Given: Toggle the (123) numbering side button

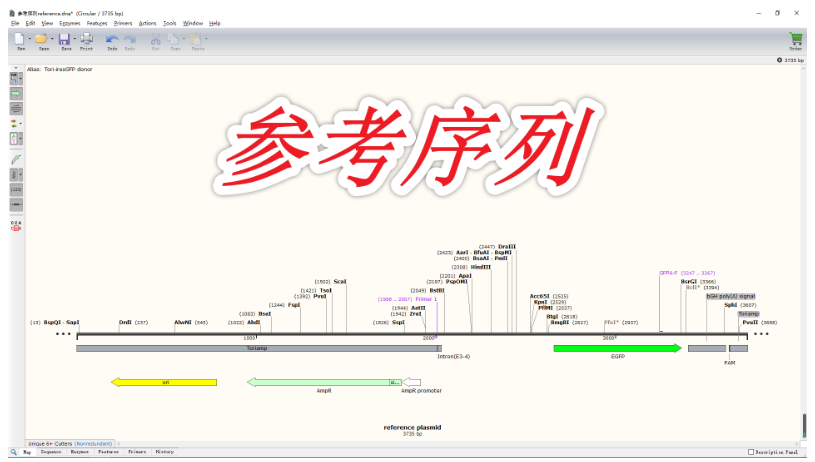Looking at the screenshot, I should (16, 190).
